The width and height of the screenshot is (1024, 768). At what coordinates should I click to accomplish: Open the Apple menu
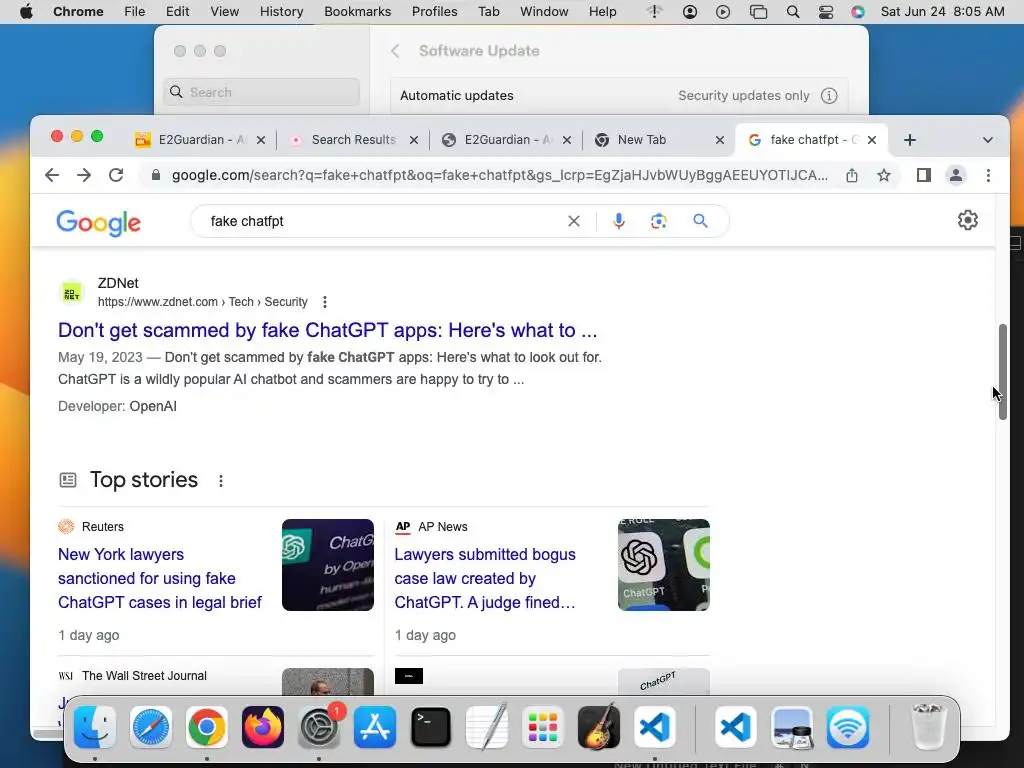[26, 12]
